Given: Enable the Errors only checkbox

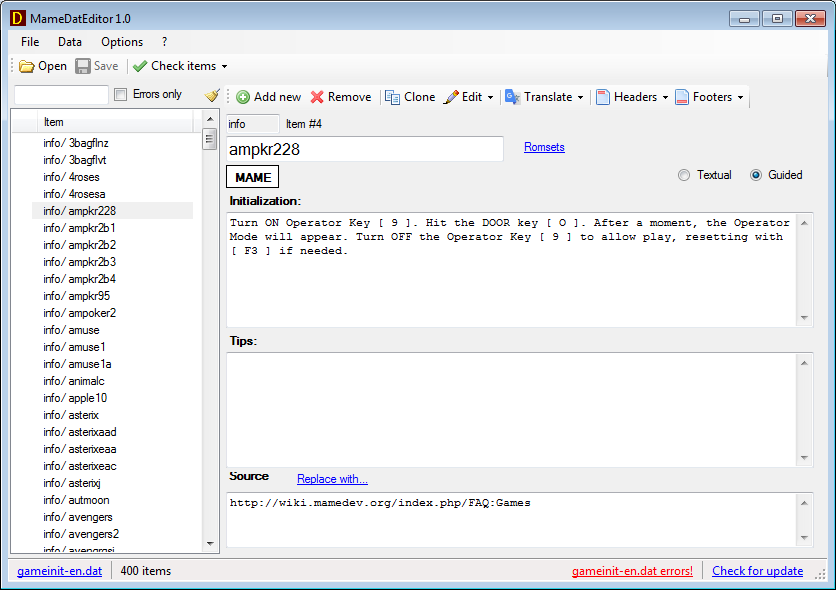Looking at the screenshot, I should tap(121, 95).
